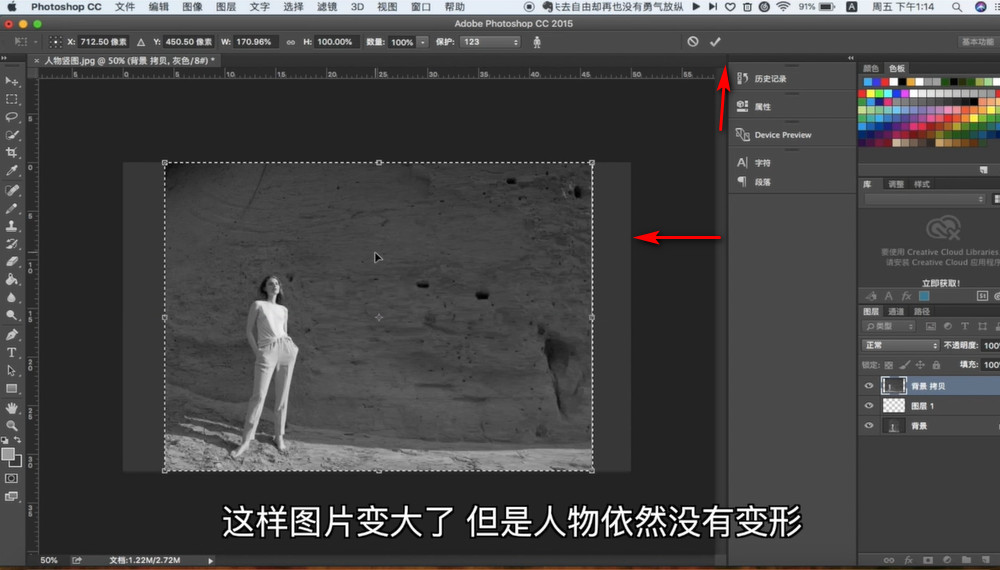This screenshot has height=570, width=1000.
Task: Select the Clone Stamp tool
Action: (x=11, y=226)
